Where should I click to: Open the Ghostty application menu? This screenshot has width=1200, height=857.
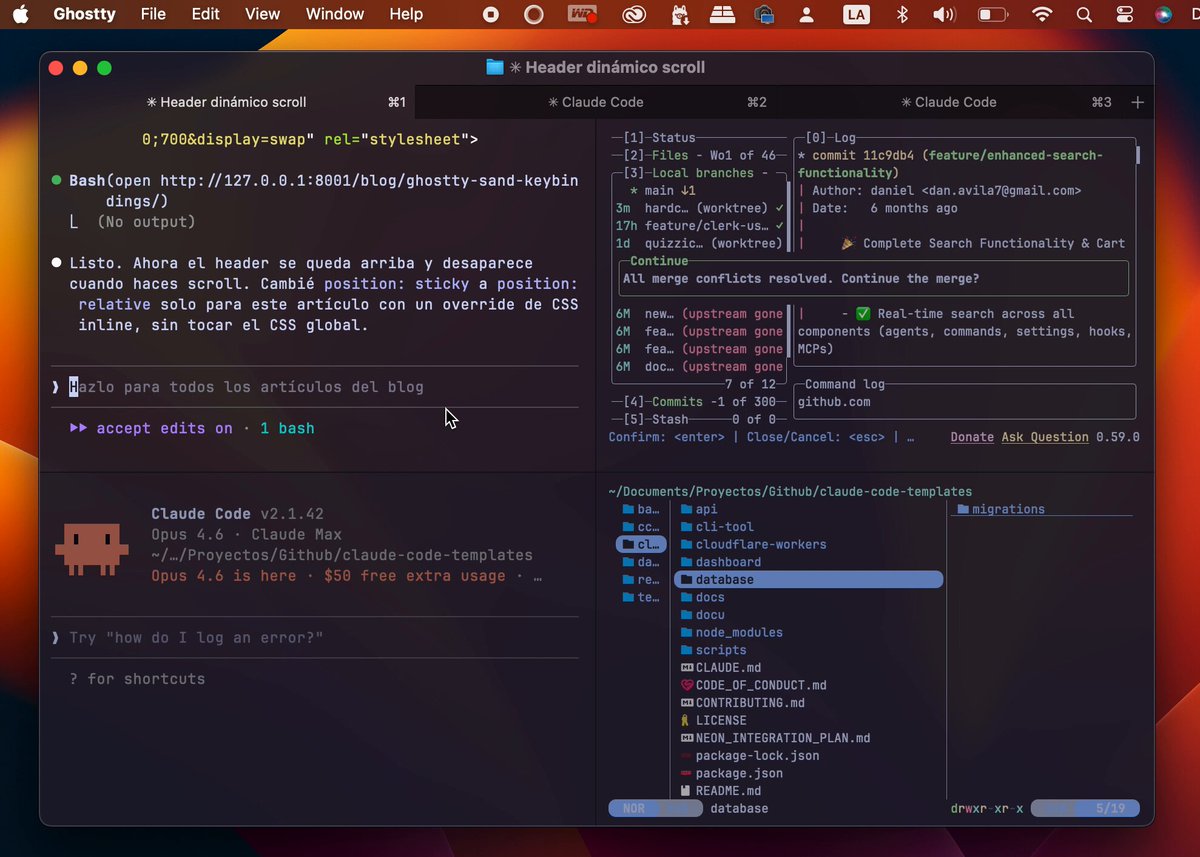tap(84, 14)
